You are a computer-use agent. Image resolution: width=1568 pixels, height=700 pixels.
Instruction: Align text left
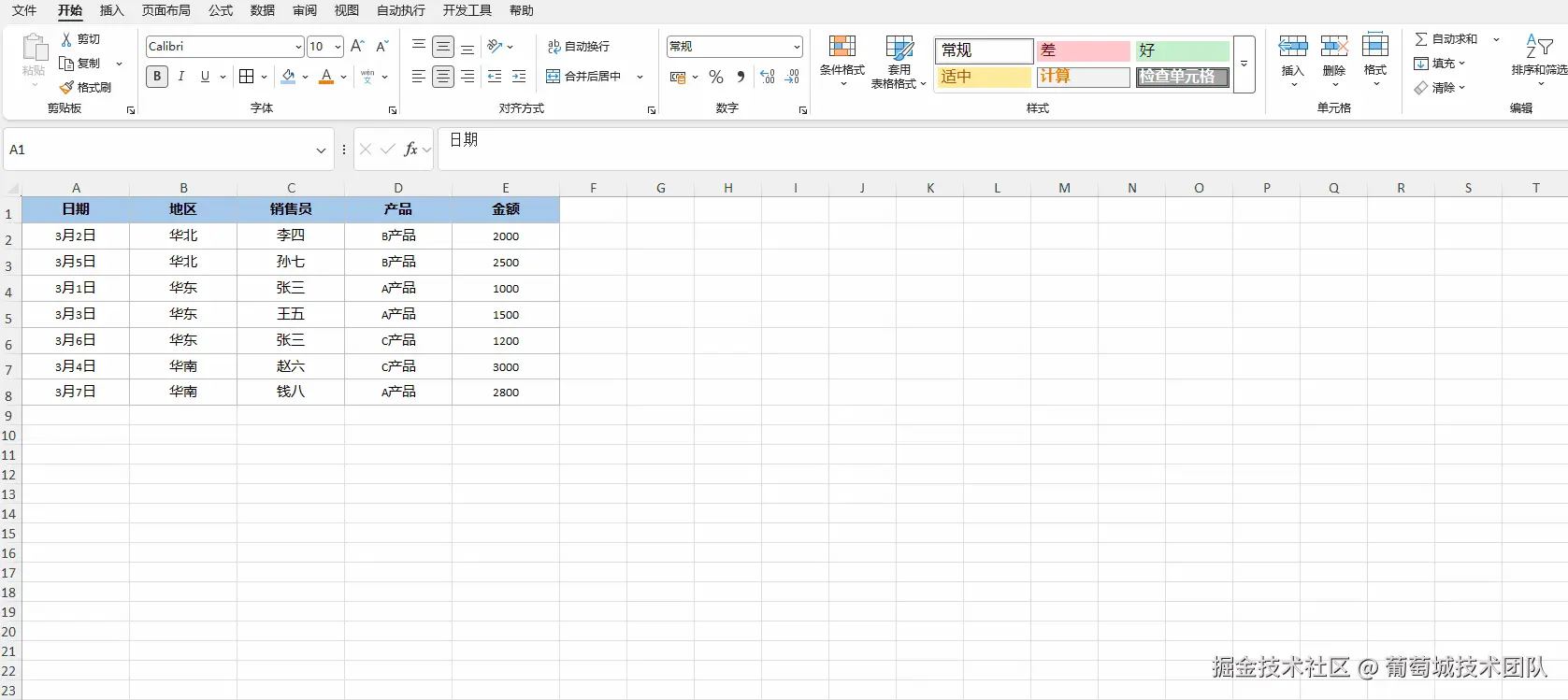[419, 77]
